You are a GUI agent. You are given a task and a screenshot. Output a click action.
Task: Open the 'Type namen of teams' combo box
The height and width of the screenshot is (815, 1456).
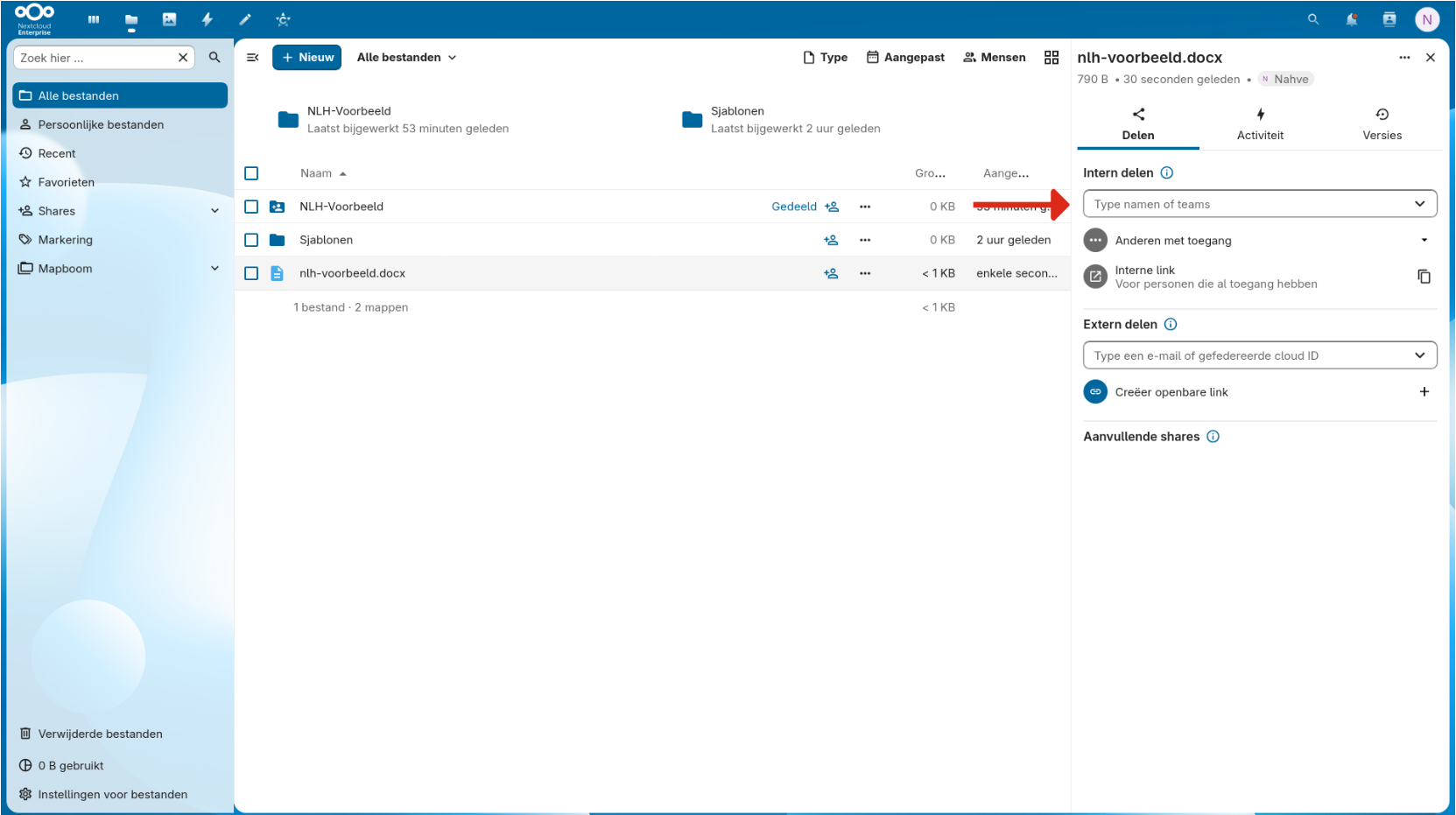[x=1260, y=204]
